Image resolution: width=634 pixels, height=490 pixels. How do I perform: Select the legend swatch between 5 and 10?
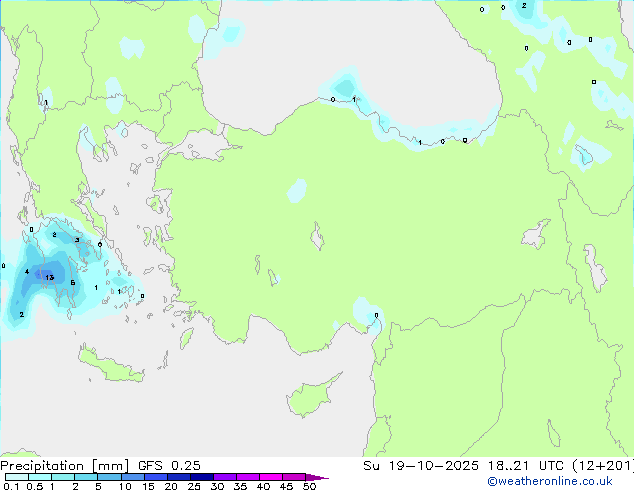coord(109,477)
